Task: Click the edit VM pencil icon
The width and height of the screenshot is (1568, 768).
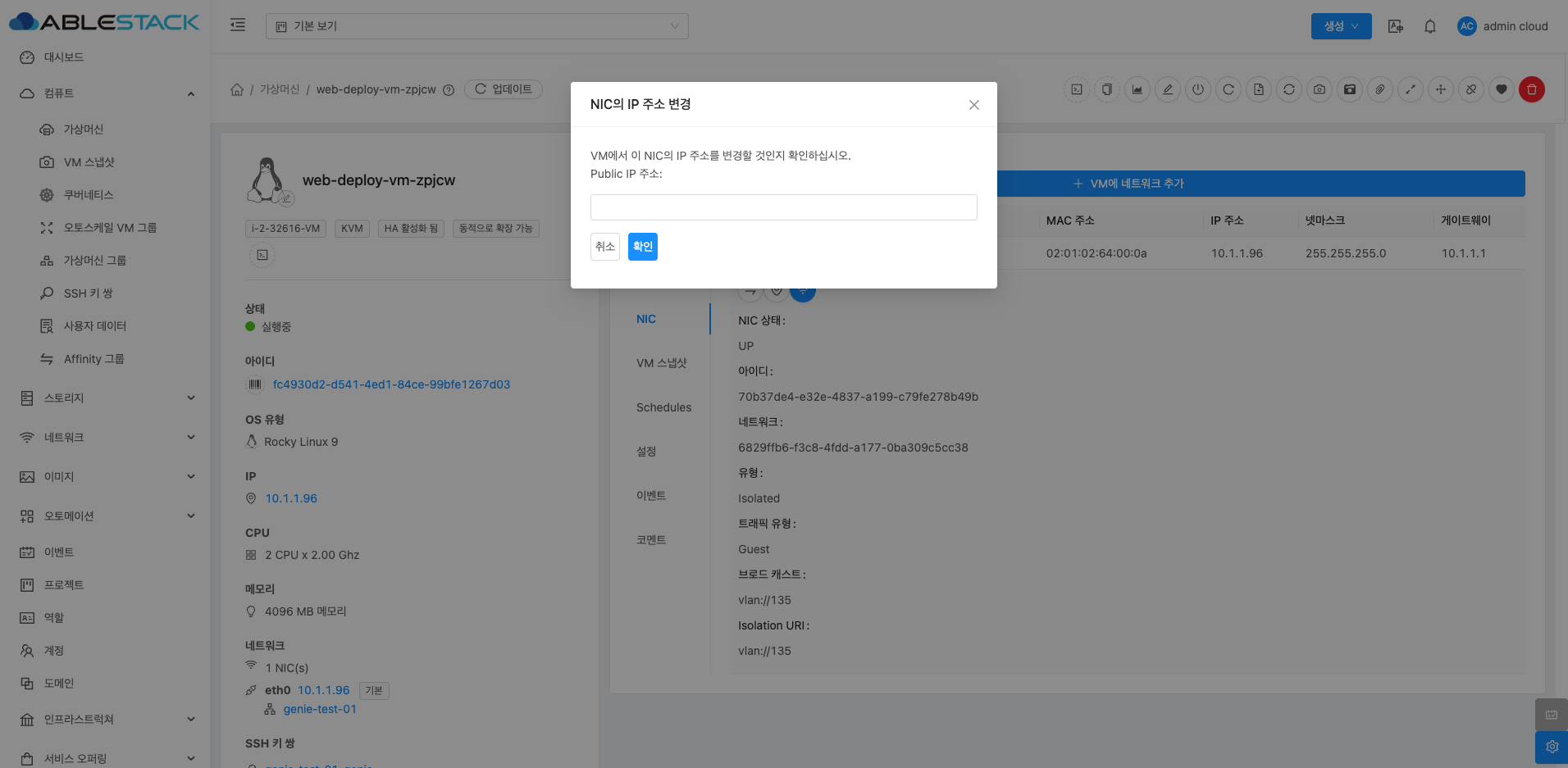Action: click(1168, 89)
